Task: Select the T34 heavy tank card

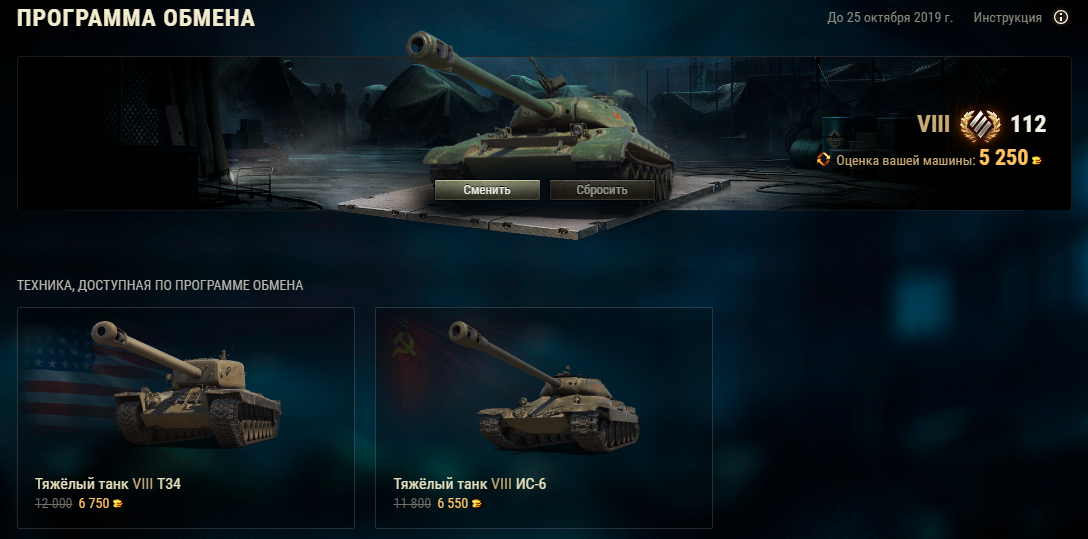Action: [186, 418]
